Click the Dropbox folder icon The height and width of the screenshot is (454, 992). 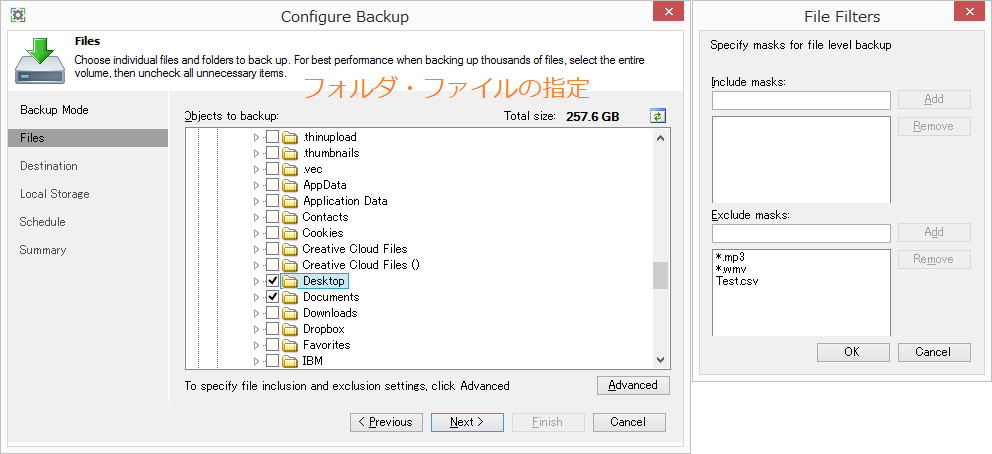click(x=290, y=329)
